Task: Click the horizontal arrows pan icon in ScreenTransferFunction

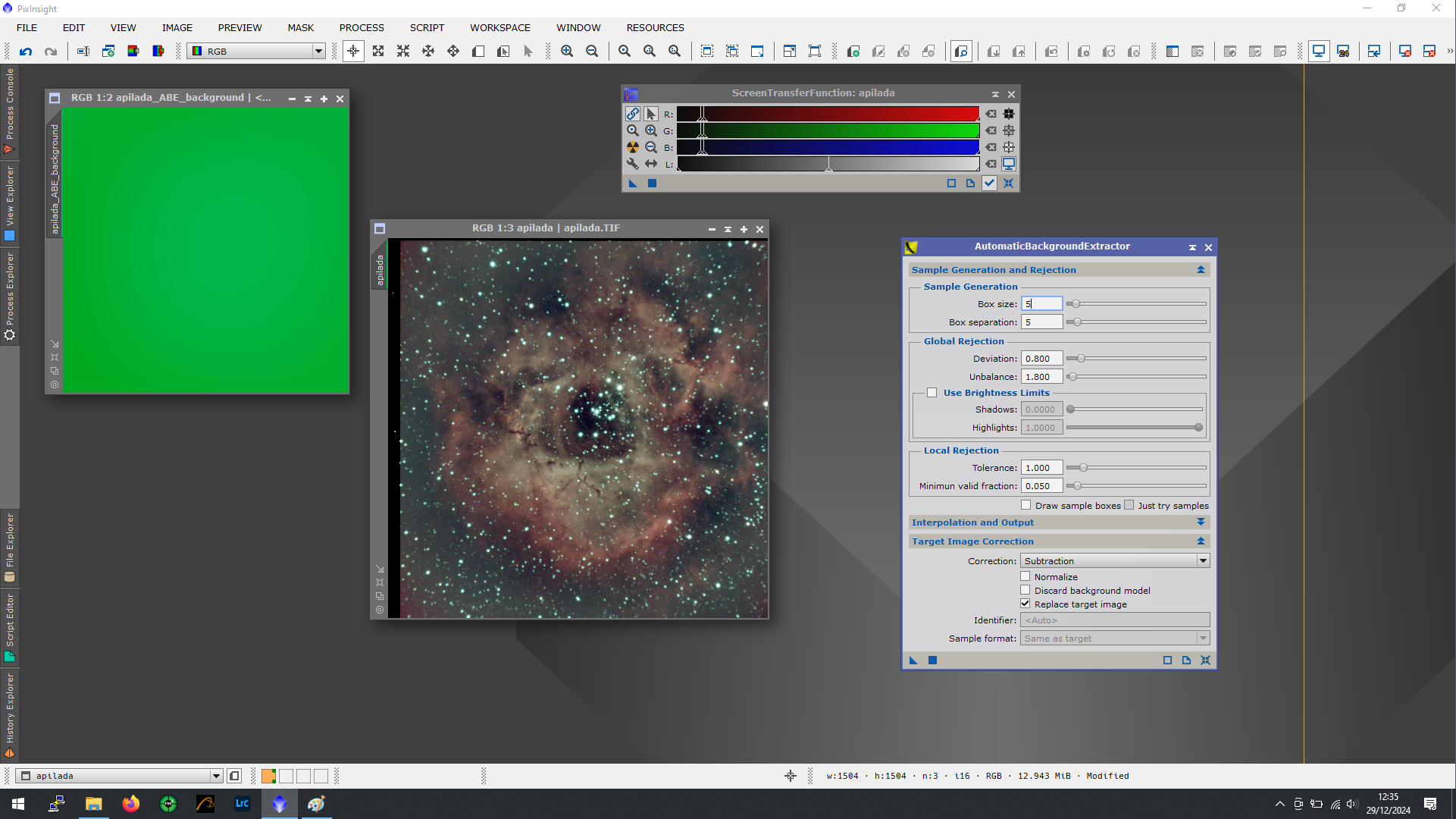Action: [651, 164]
